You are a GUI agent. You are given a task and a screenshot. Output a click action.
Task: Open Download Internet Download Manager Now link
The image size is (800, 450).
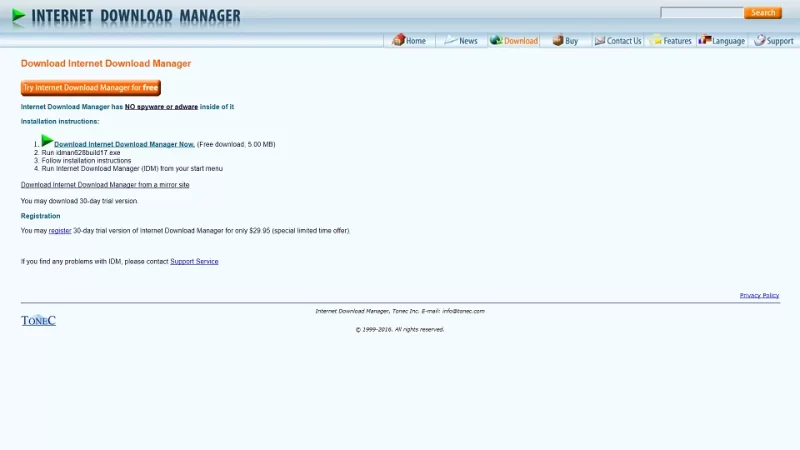[x=124, y=144]
